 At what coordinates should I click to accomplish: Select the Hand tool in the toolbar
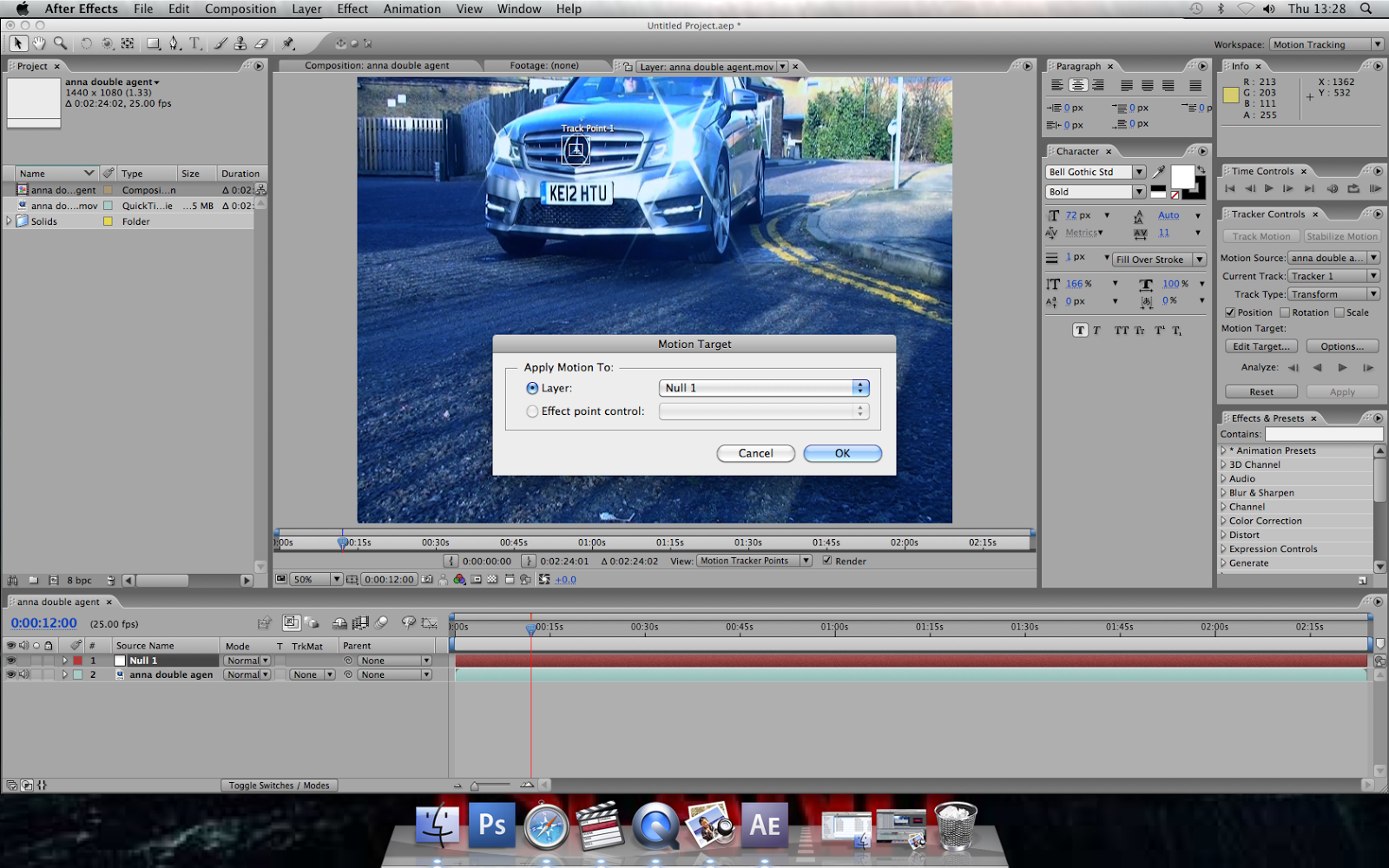(39, 43)
